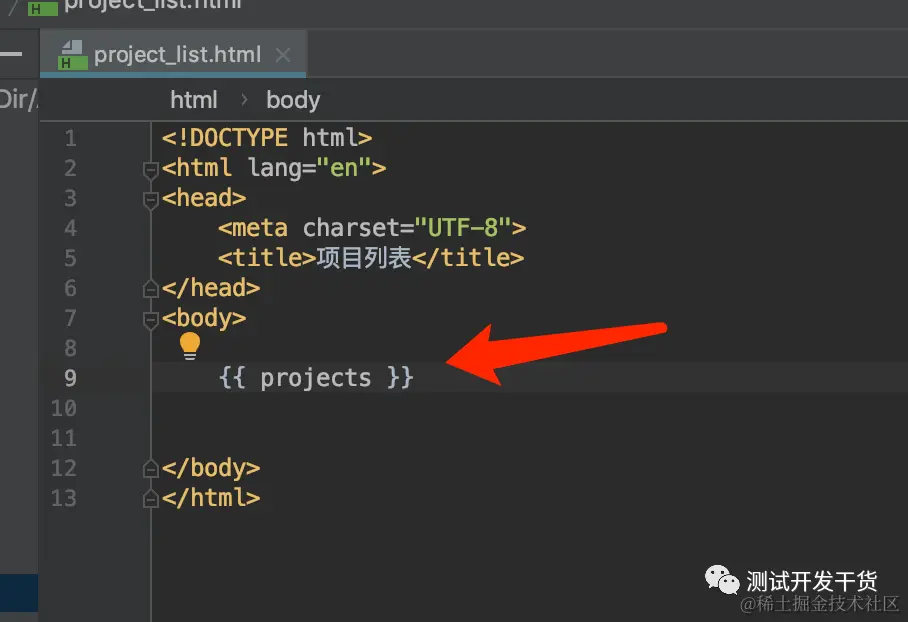Click the lang="en" attribute on line 2
The height and width of the screenshot is (622, 908).
[310, 169]
